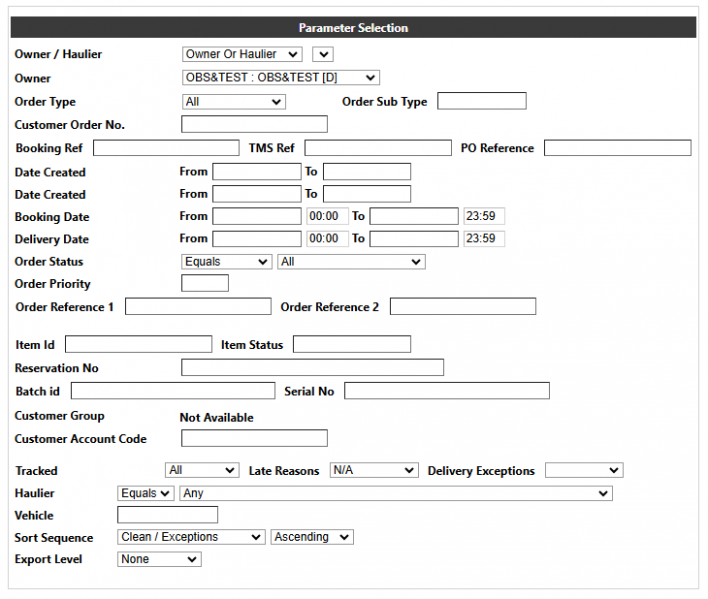Open the Order Type All dropdown
The height and width of the screenshot is (599, 708).
233,102
